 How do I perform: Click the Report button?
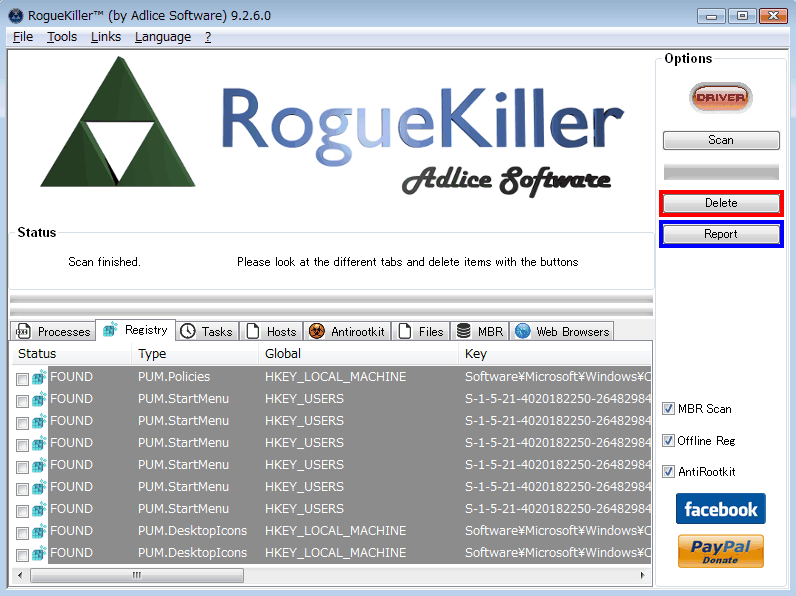pyautogui.click(x=721, y=234)
